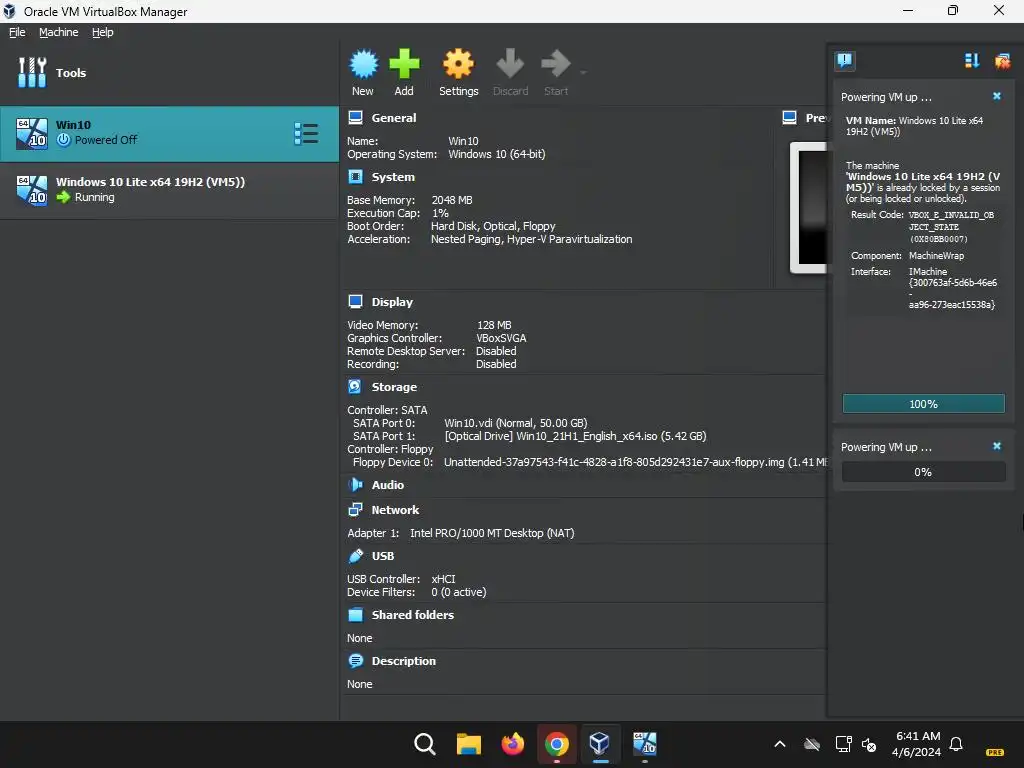Screen dimensions: 1024x768
Task: Dismiss the Powering VM up error notification
Action: click(997, 96)
